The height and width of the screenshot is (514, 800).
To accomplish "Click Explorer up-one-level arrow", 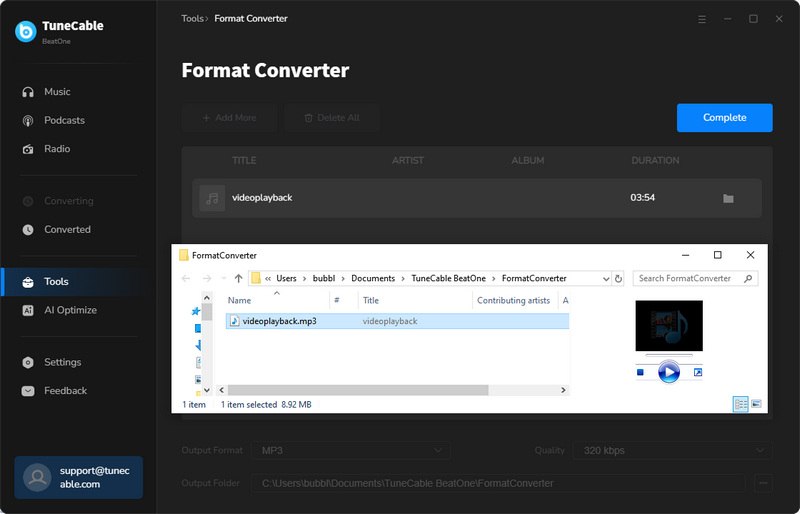I will (238, 279).
